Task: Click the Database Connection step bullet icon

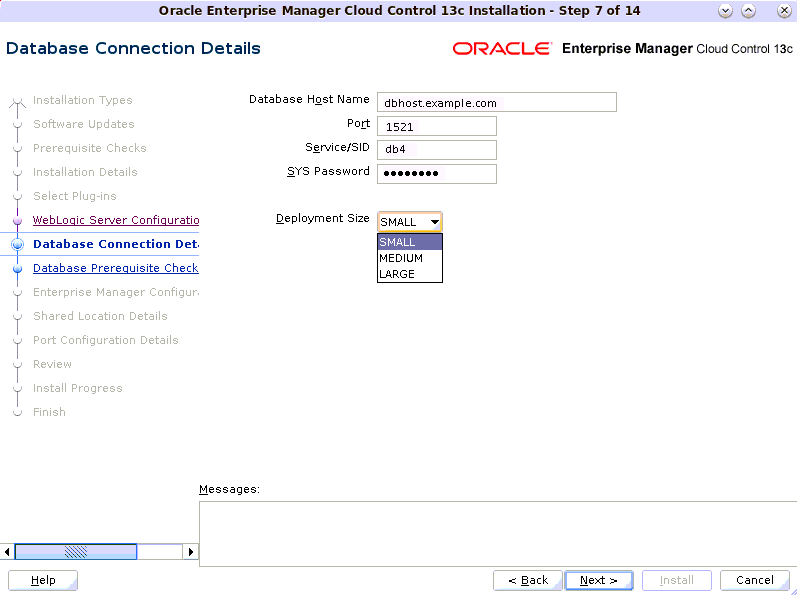Action: point(17,244)
